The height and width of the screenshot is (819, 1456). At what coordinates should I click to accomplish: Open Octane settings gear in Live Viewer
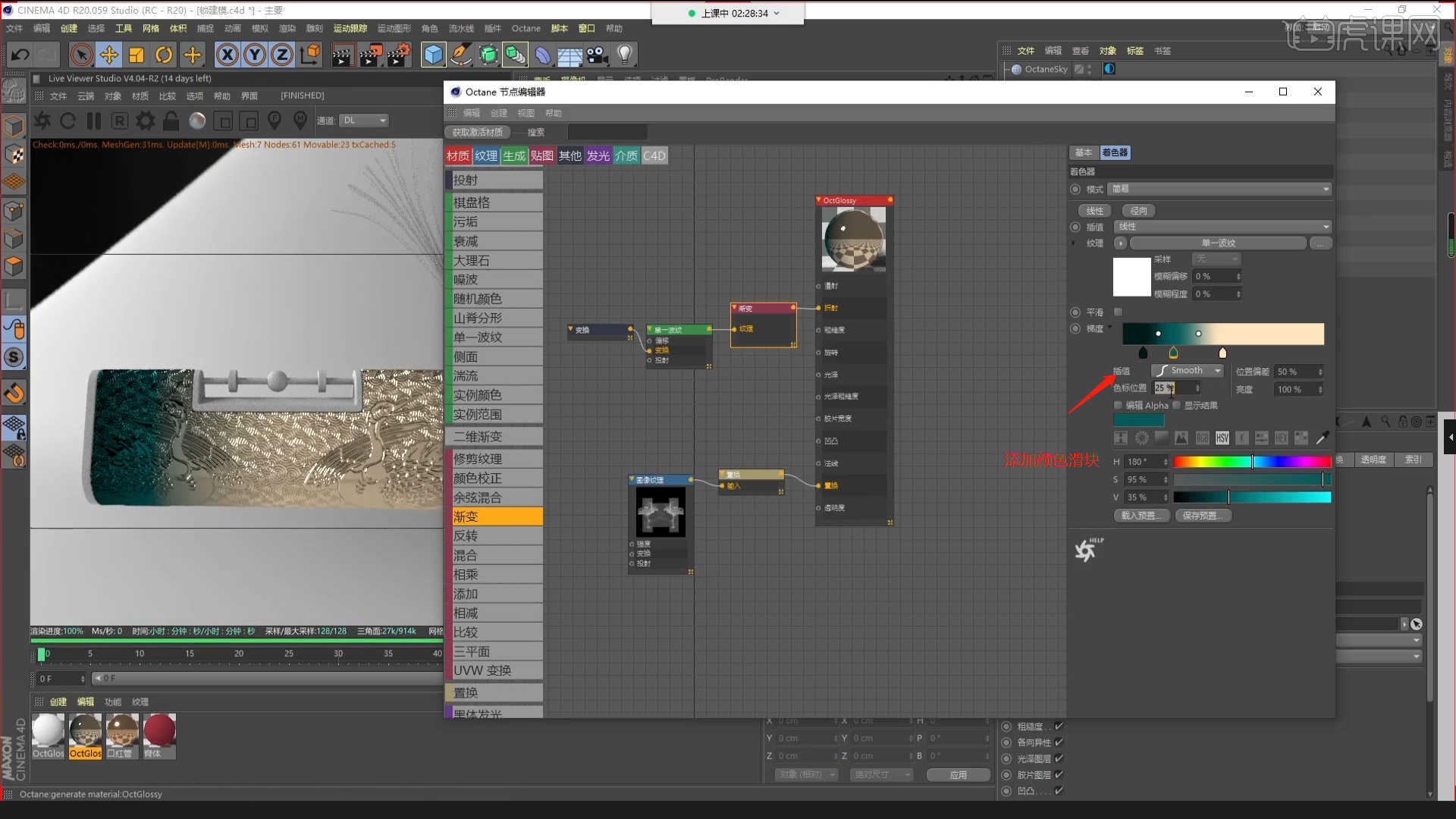coord(146,121)
